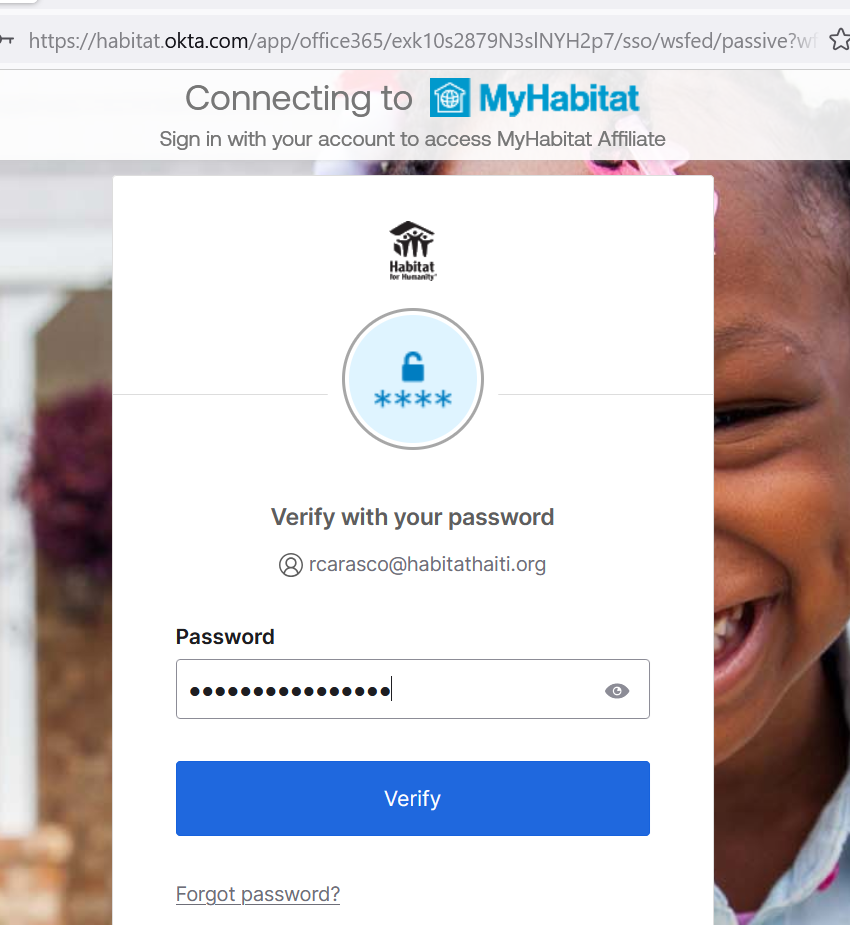Click the Password field label
The image size is (850, 925).
coord(225,637)
